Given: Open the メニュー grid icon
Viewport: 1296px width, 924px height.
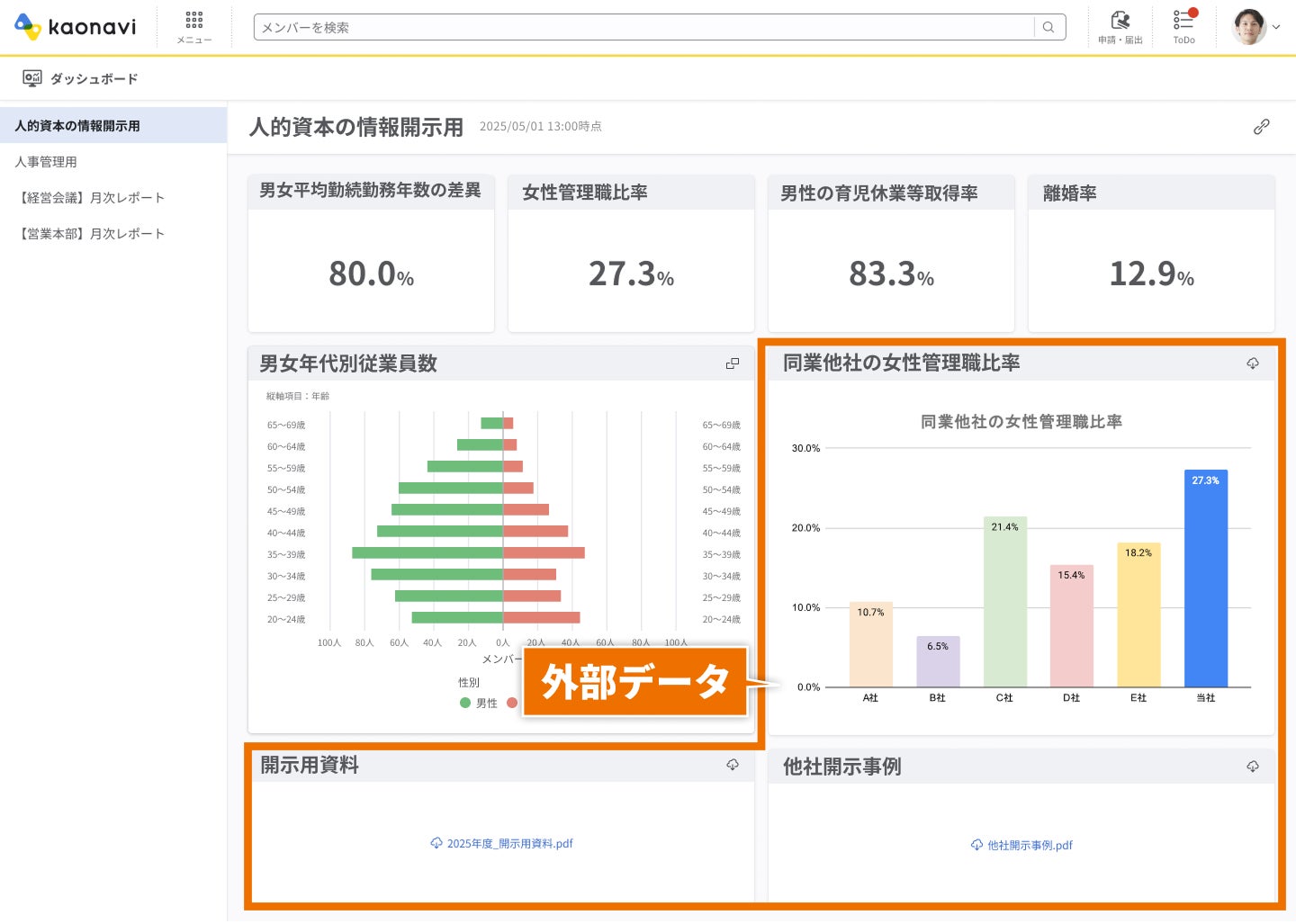Looking at the screenshot, I should coord(194,27).
